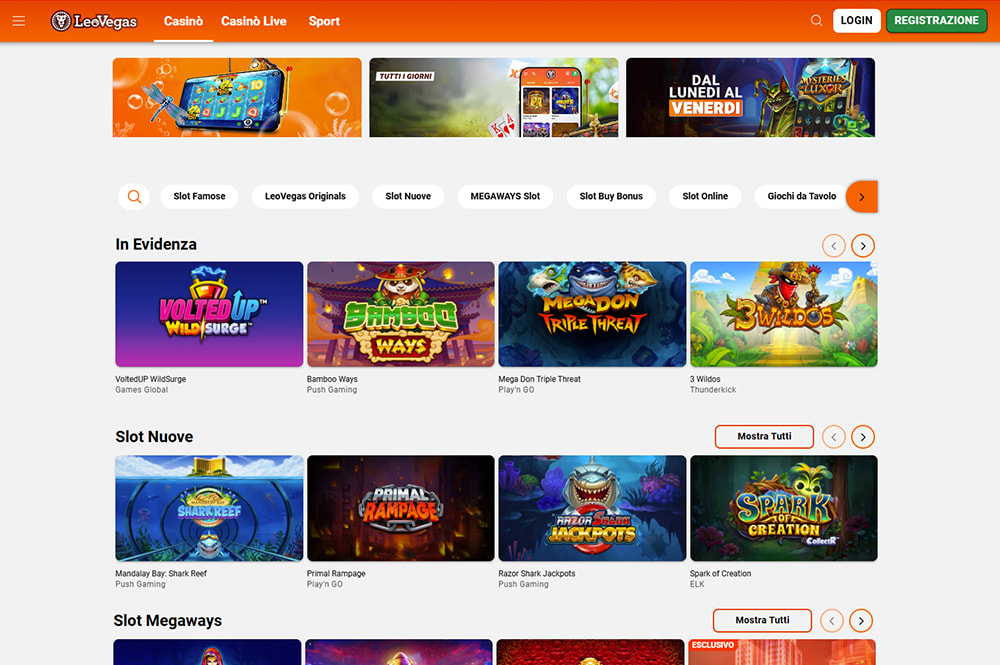Open the hamburger menu icon
This screenshot has height=665, width=1000.
[x=18, y=21]
